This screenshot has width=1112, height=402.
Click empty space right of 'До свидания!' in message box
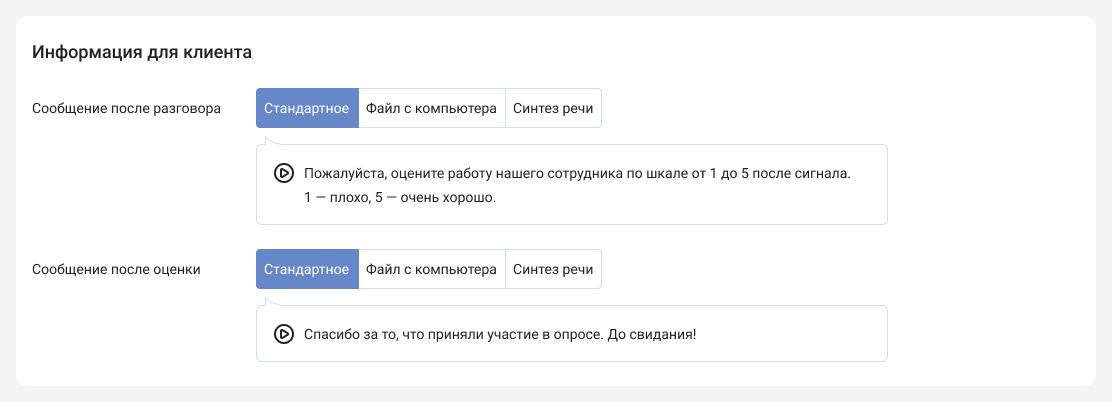(x=790, y=333)
